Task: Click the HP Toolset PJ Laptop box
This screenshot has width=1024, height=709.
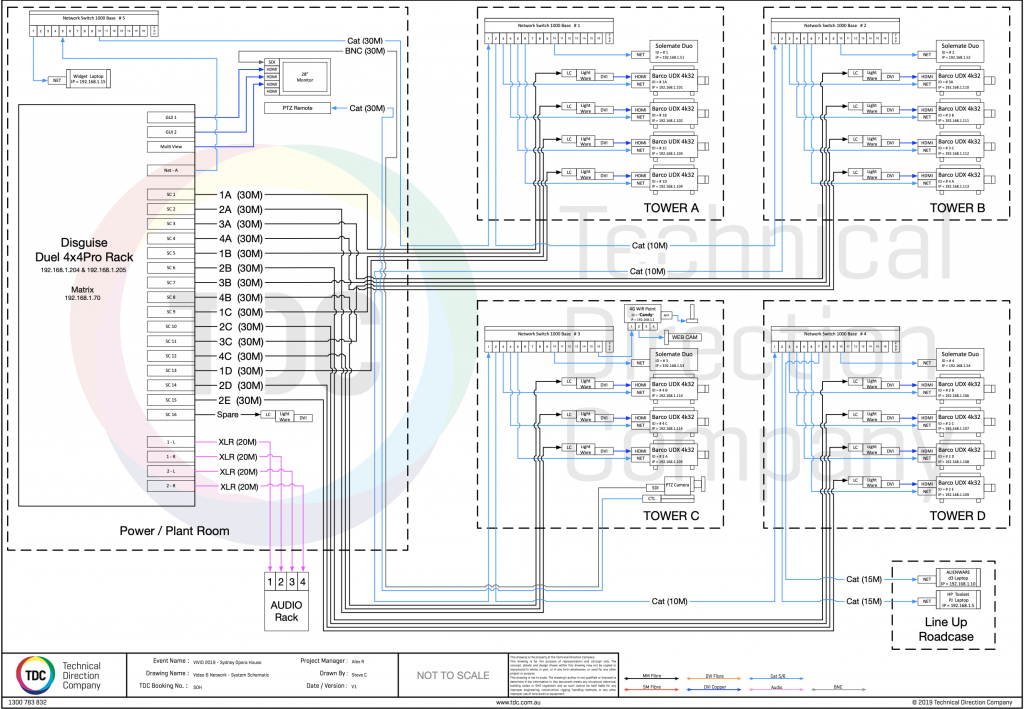Action: 958,600
